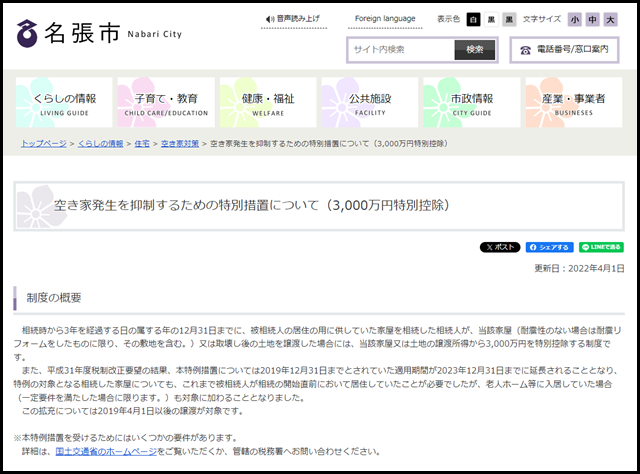Open the Foreign language link
Screen dimensions: 640x474
tap(385, 18)
